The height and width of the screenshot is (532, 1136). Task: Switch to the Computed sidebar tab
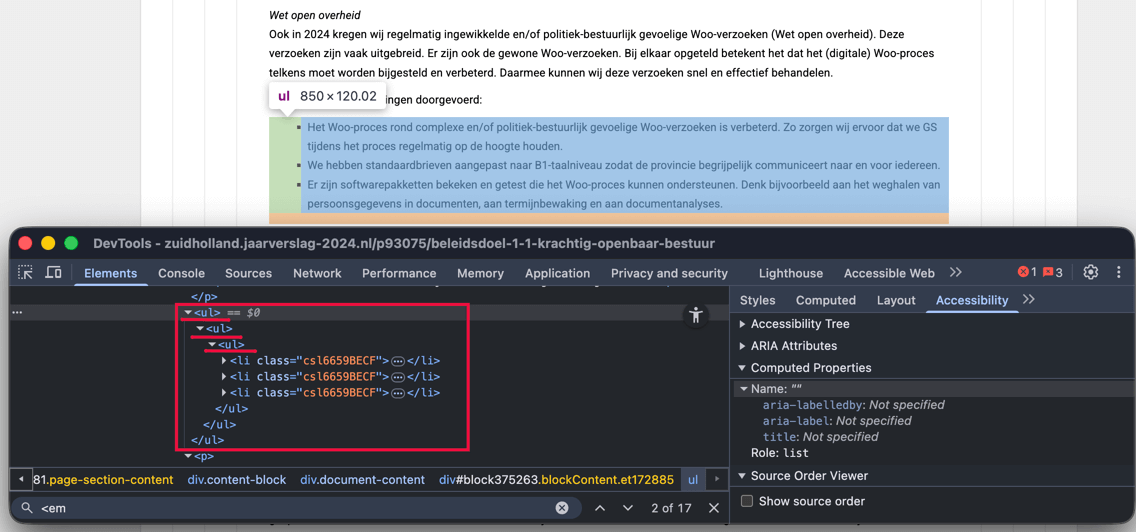coord(825,300)
